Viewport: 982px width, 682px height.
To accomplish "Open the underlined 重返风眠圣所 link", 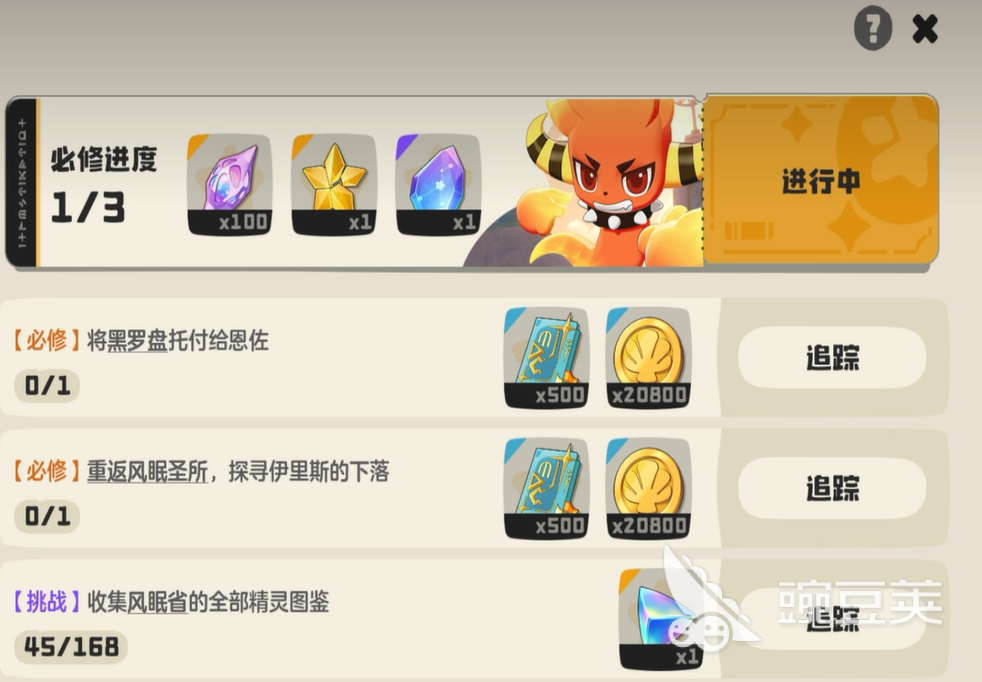I will point(147,472).
